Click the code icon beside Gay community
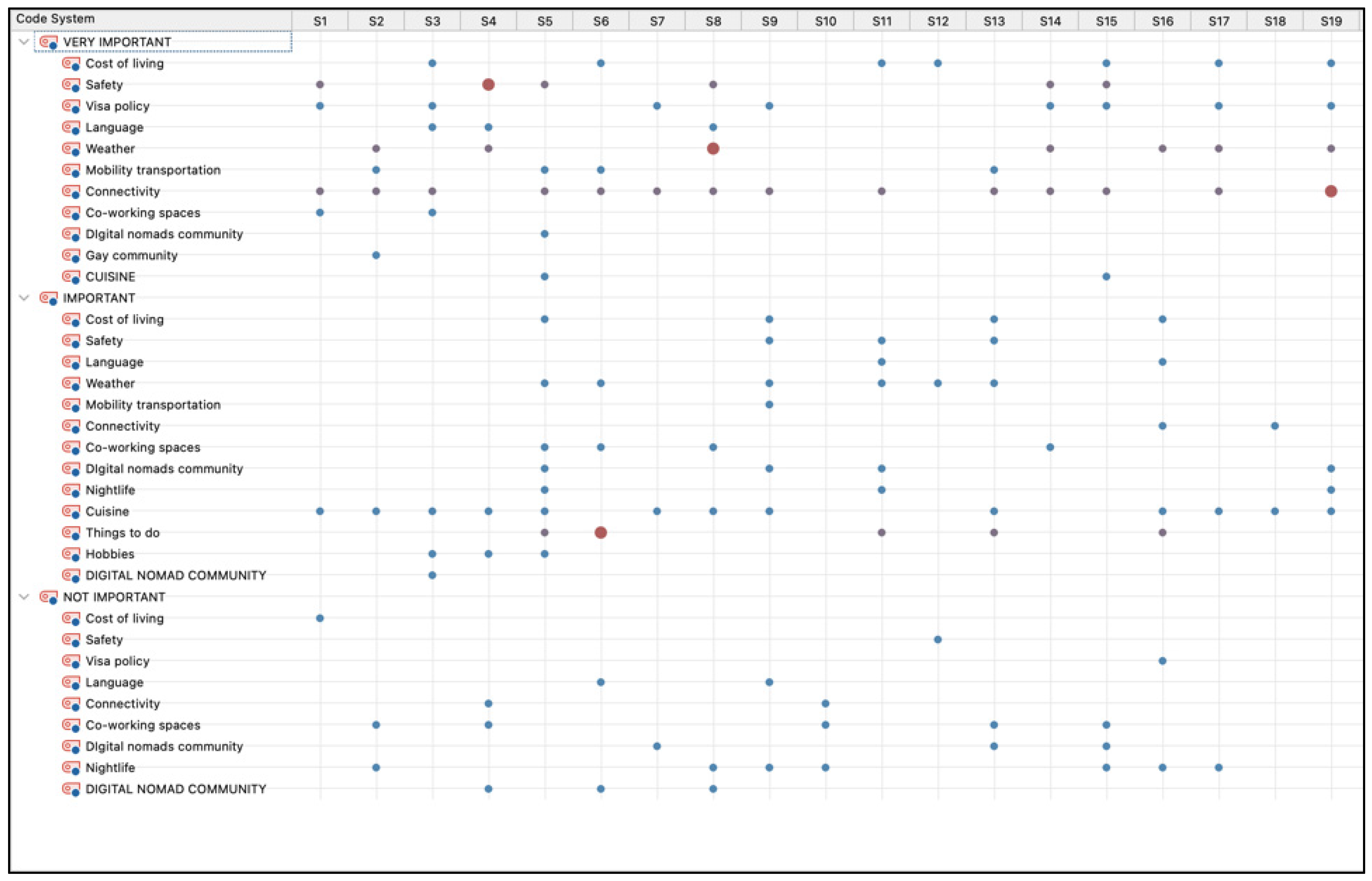The height and width of the screenshot is (881, 1372). coord(71,255)
